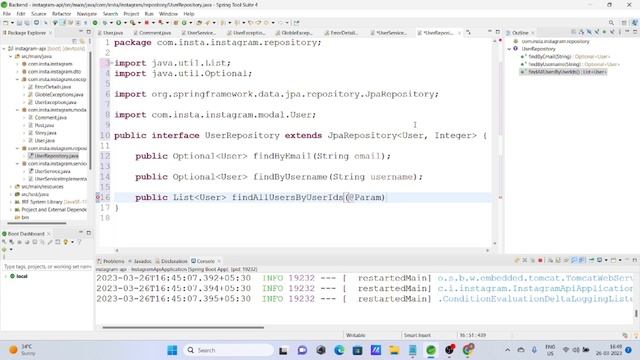Switch to the User.java editor tab
Screen dimensions: 640x360
click(111, 32)
